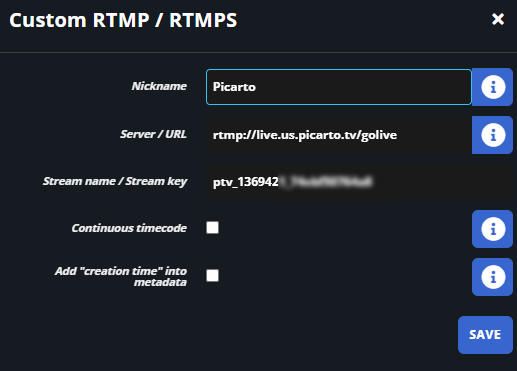Click the Server / URL label
The height and width of the screenshot is (371, 517).
click(153, 134)
